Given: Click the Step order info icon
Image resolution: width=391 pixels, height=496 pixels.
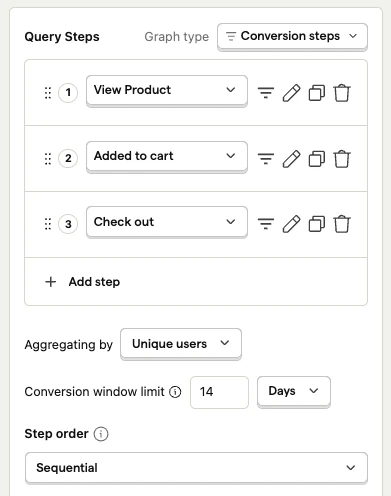Looking at the screenshot, I should point(101,434).
